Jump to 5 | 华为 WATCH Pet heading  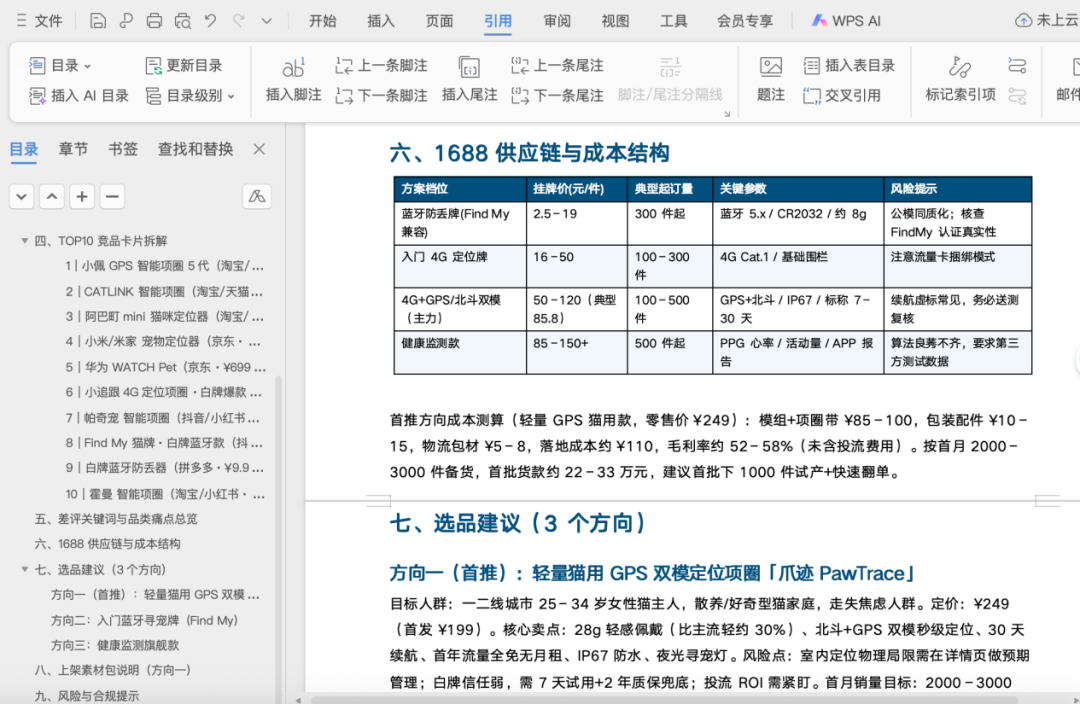click(165, 367)
